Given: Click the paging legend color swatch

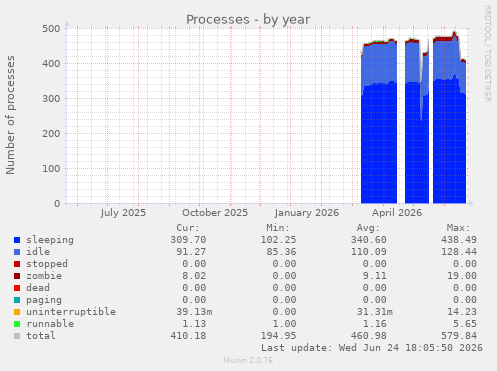Looking at the screenshot, I should click(17, 300).
